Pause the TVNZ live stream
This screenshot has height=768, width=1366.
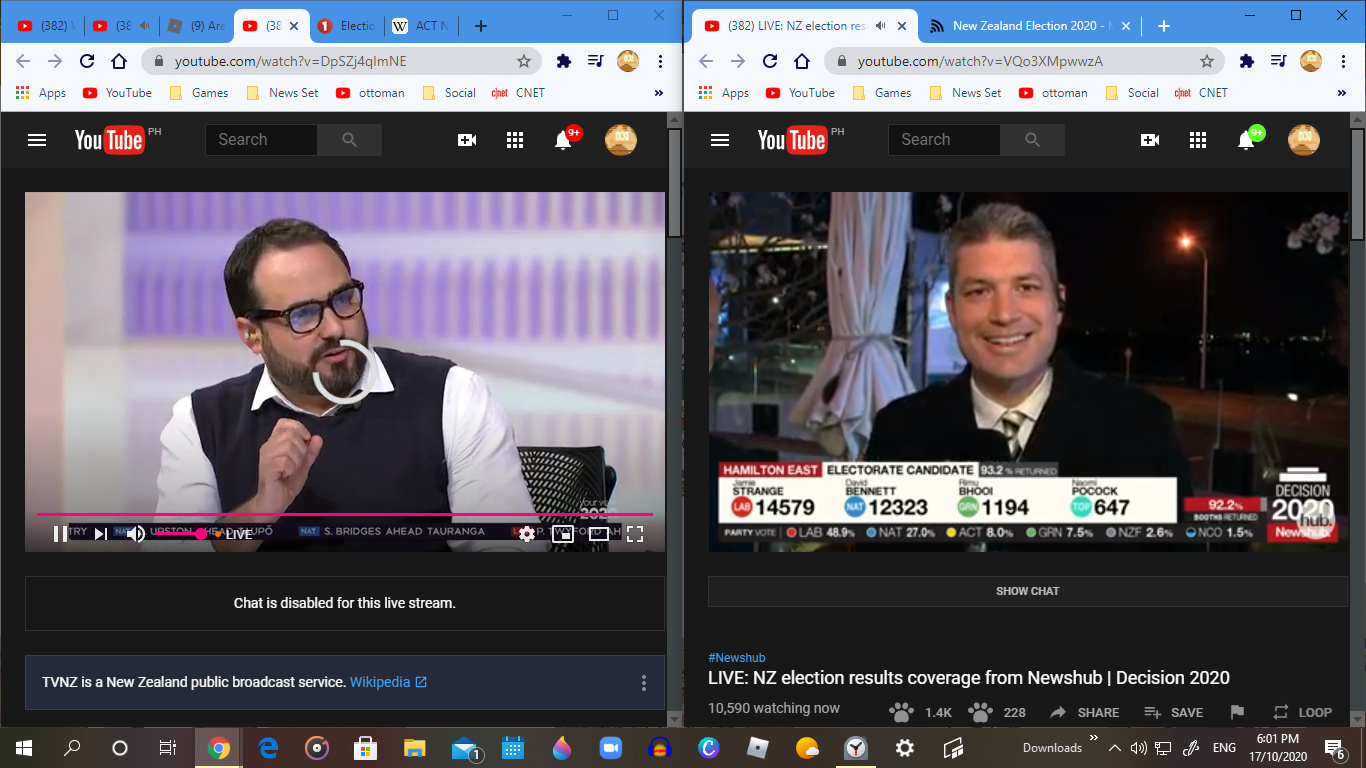pos(60,534)
